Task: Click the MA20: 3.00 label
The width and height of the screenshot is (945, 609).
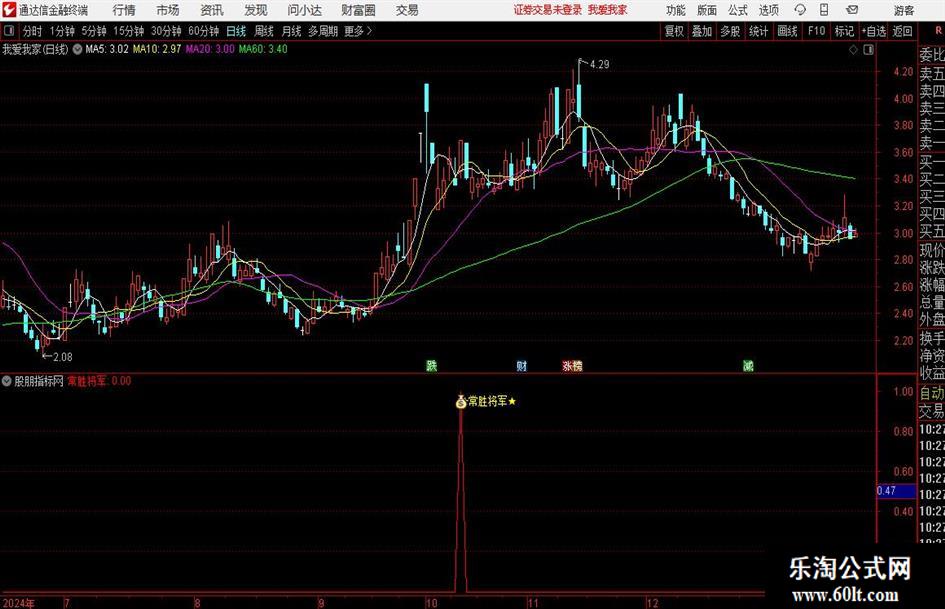Action: tap(210, 49)
